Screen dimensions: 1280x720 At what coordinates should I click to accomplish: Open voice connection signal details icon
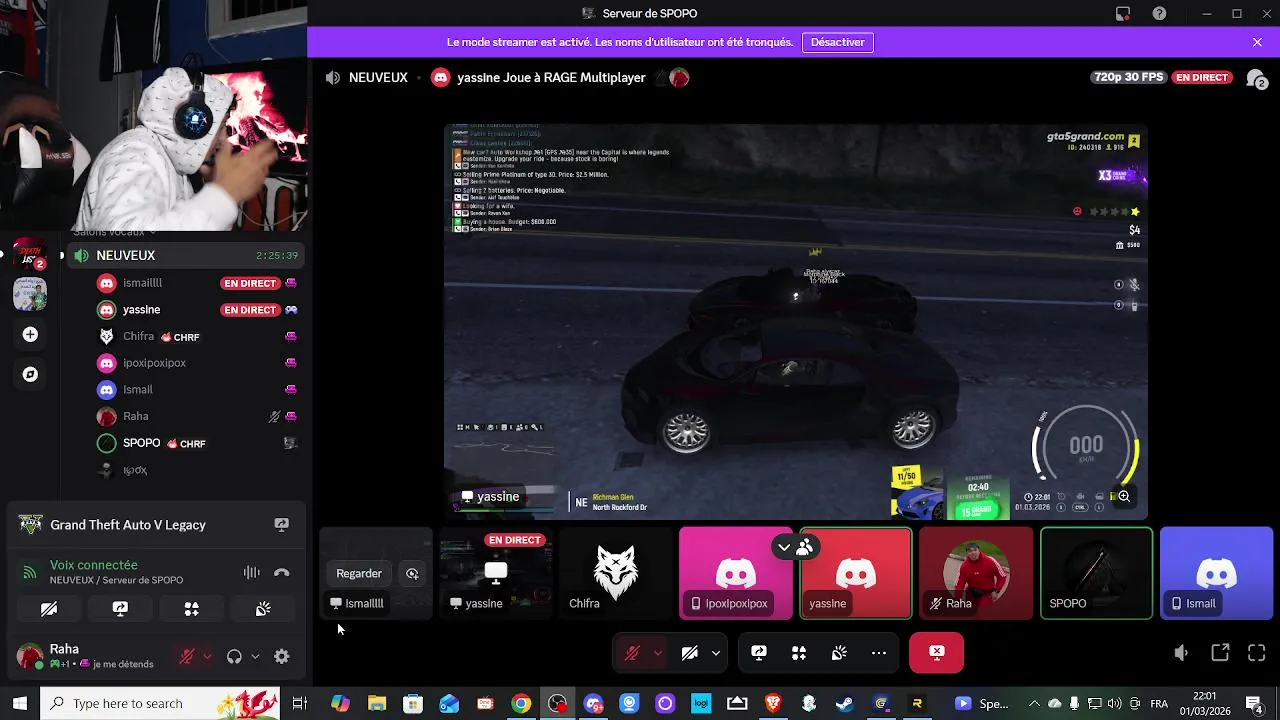coord(30,573)
